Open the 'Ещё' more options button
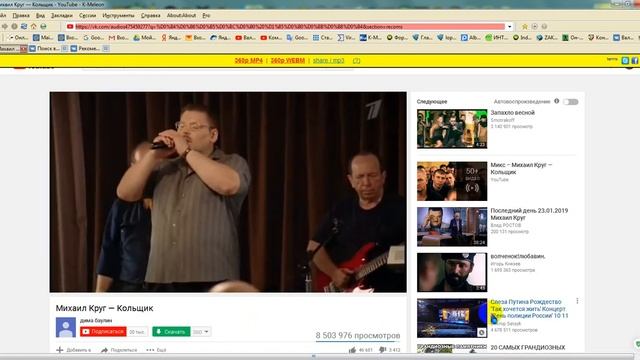This screenshot has height=360, width=640. tap(156, 350)
